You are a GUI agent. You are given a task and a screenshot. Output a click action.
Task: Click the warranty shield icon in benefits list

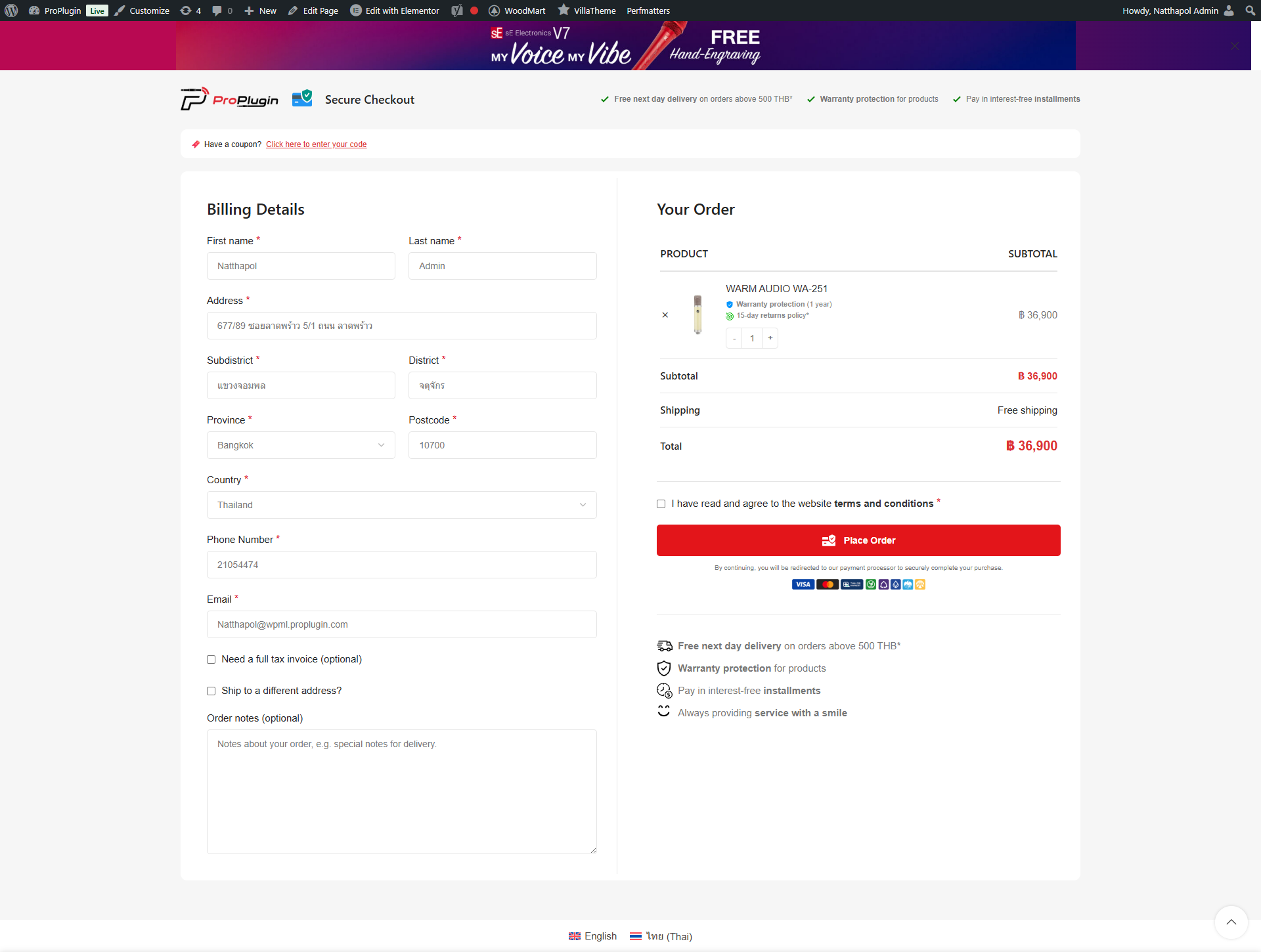664,668
